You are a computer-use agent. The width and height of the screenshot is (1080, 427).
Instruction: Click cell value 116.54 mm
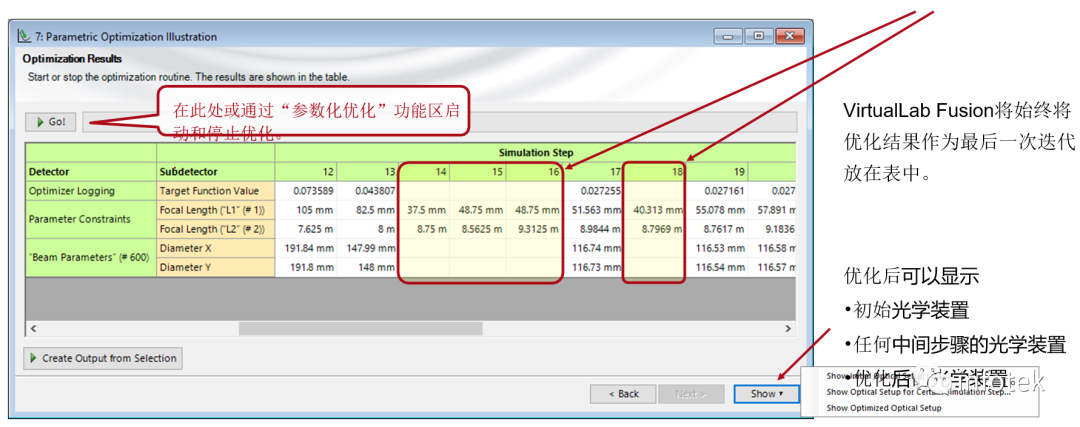tap(716, 267)
